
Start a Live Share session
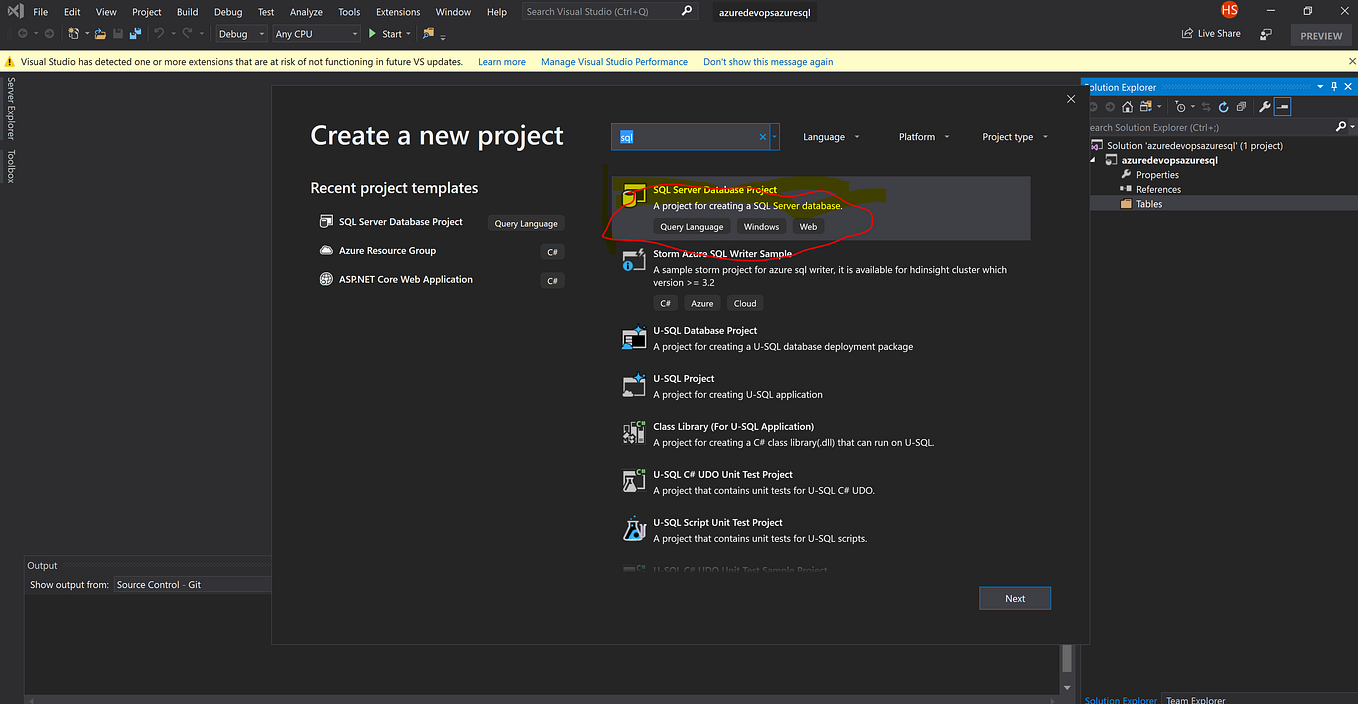pyautogui.click(x=1210, y=33)
